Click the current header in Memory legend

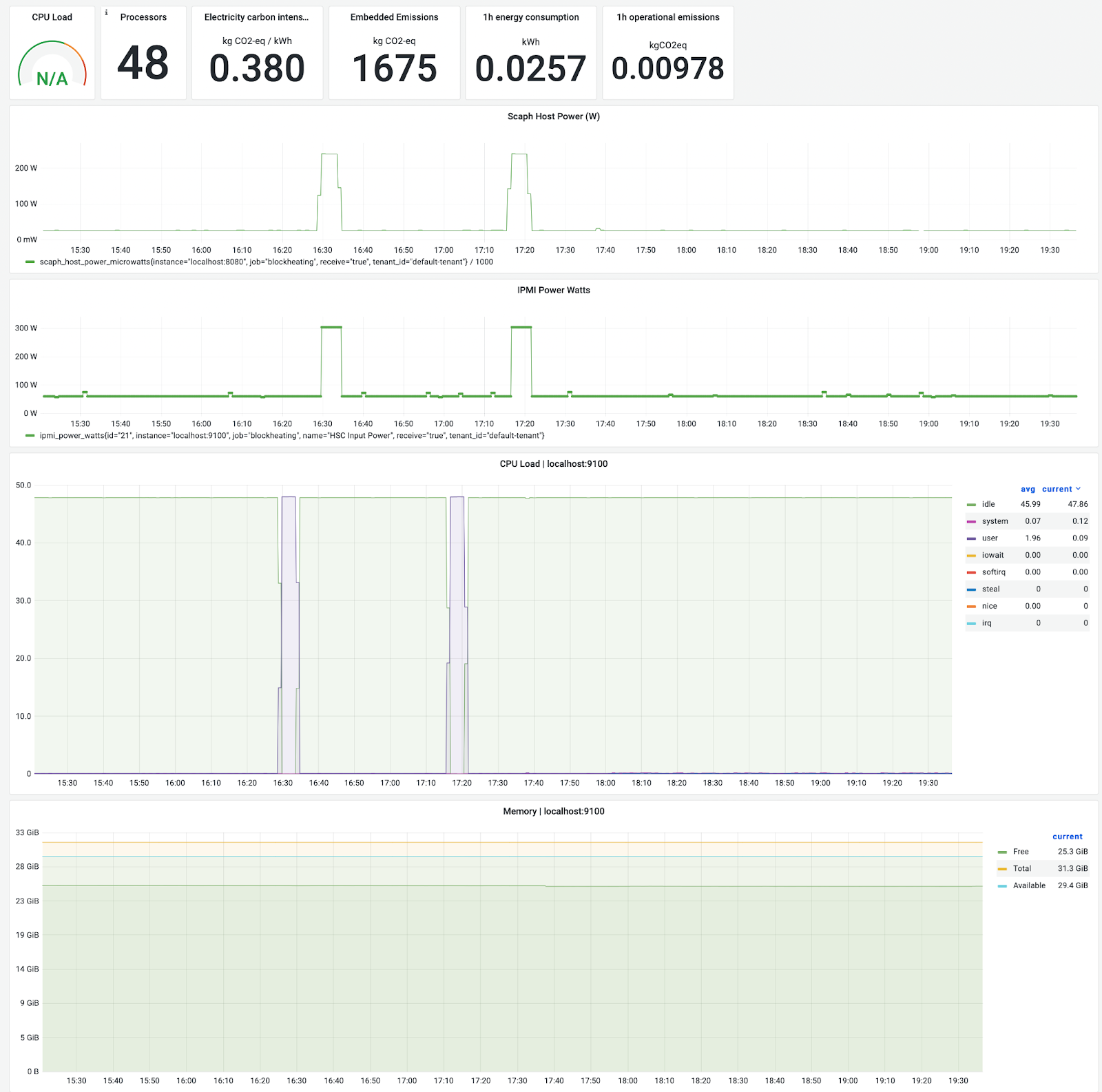pyautogui.click(x=1068, y=837)
